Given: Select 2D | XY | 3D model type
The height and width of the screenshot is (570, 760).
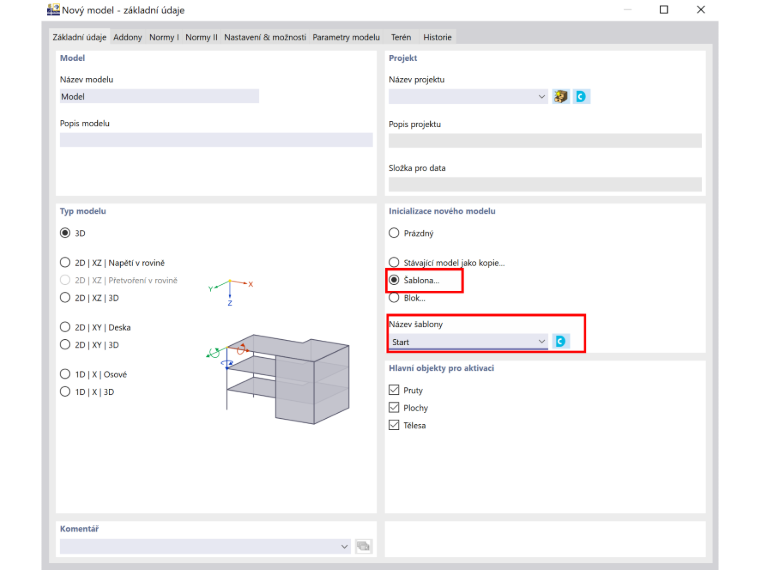Looking at the screenshot, I should (65, 345).
